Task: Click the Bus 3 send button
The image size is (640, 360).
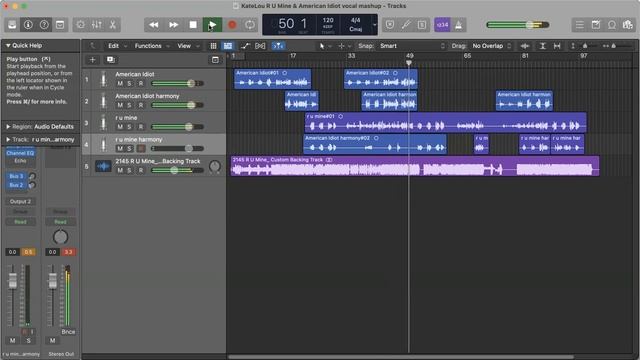Action: click(16, 176)
